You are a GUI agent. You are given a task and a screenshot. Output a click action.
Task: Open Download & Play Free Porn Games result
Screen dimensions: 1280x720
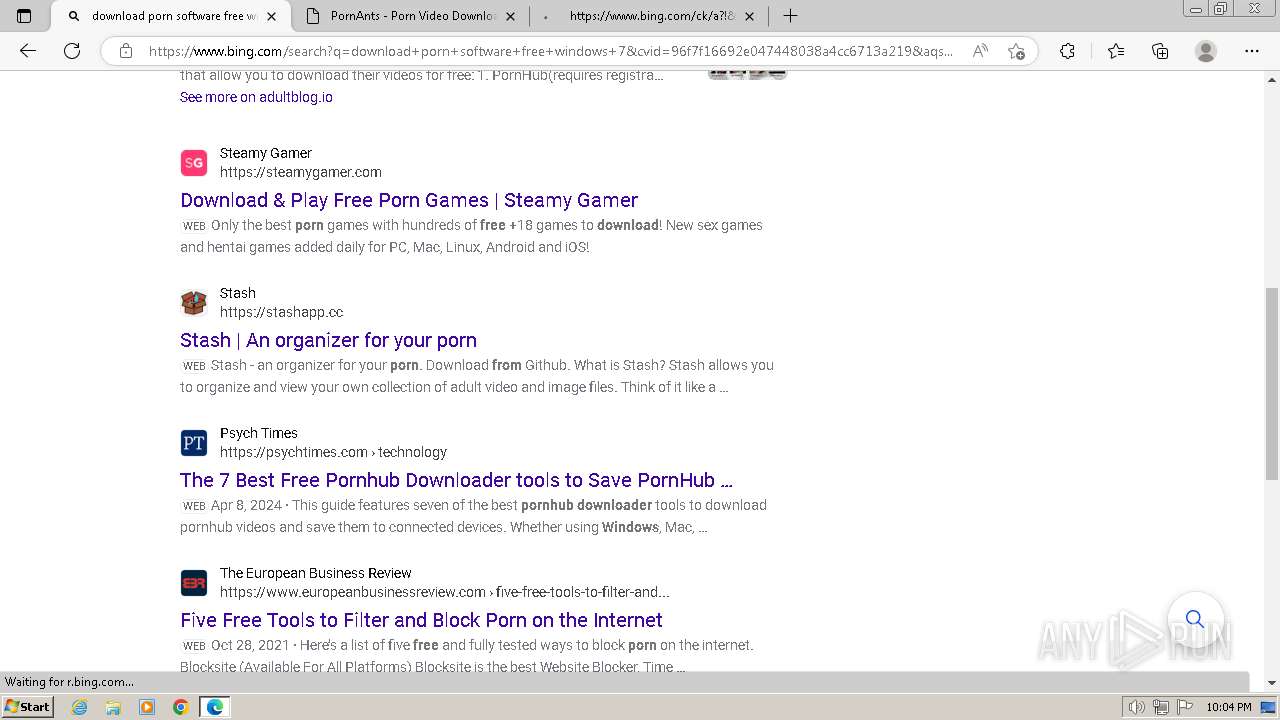(409, 200)
